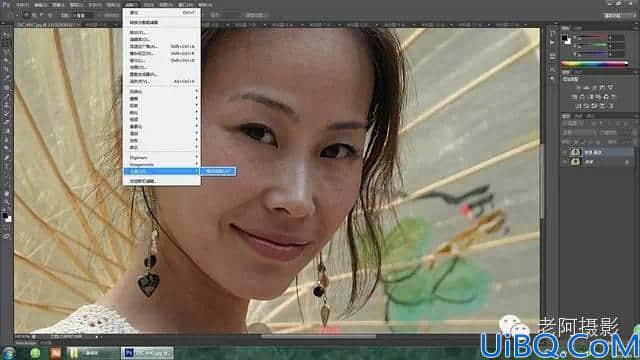Select the Path Selection tool
This screenshot has height=360, width=640.
tap(6, 175)
